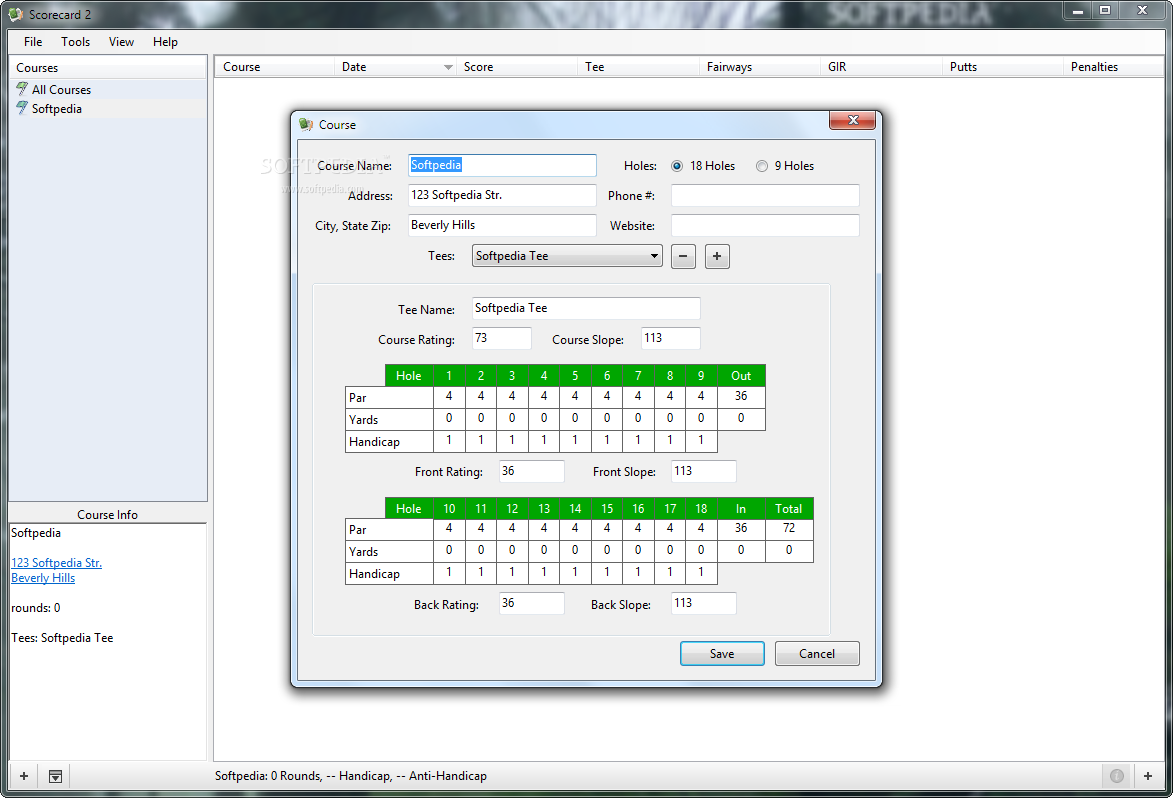Viewport: 1173px width, 798px height.
Task: Click Par cell for hole 1
Action: [x=449, y=396]
